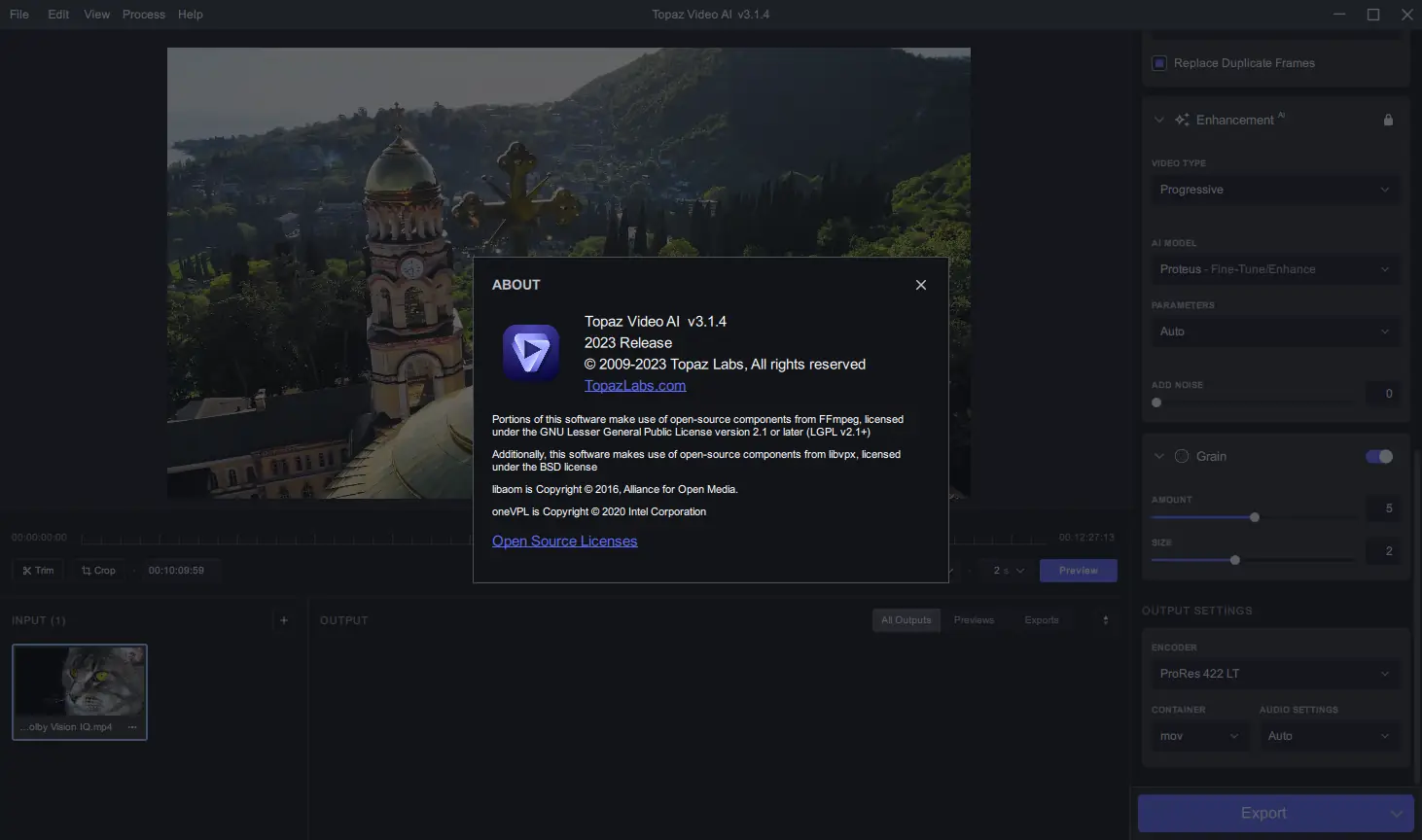Open the input video's three-dot menu
The height and width of the screenshot is (840, 1422).
click(x=132, y=727)
